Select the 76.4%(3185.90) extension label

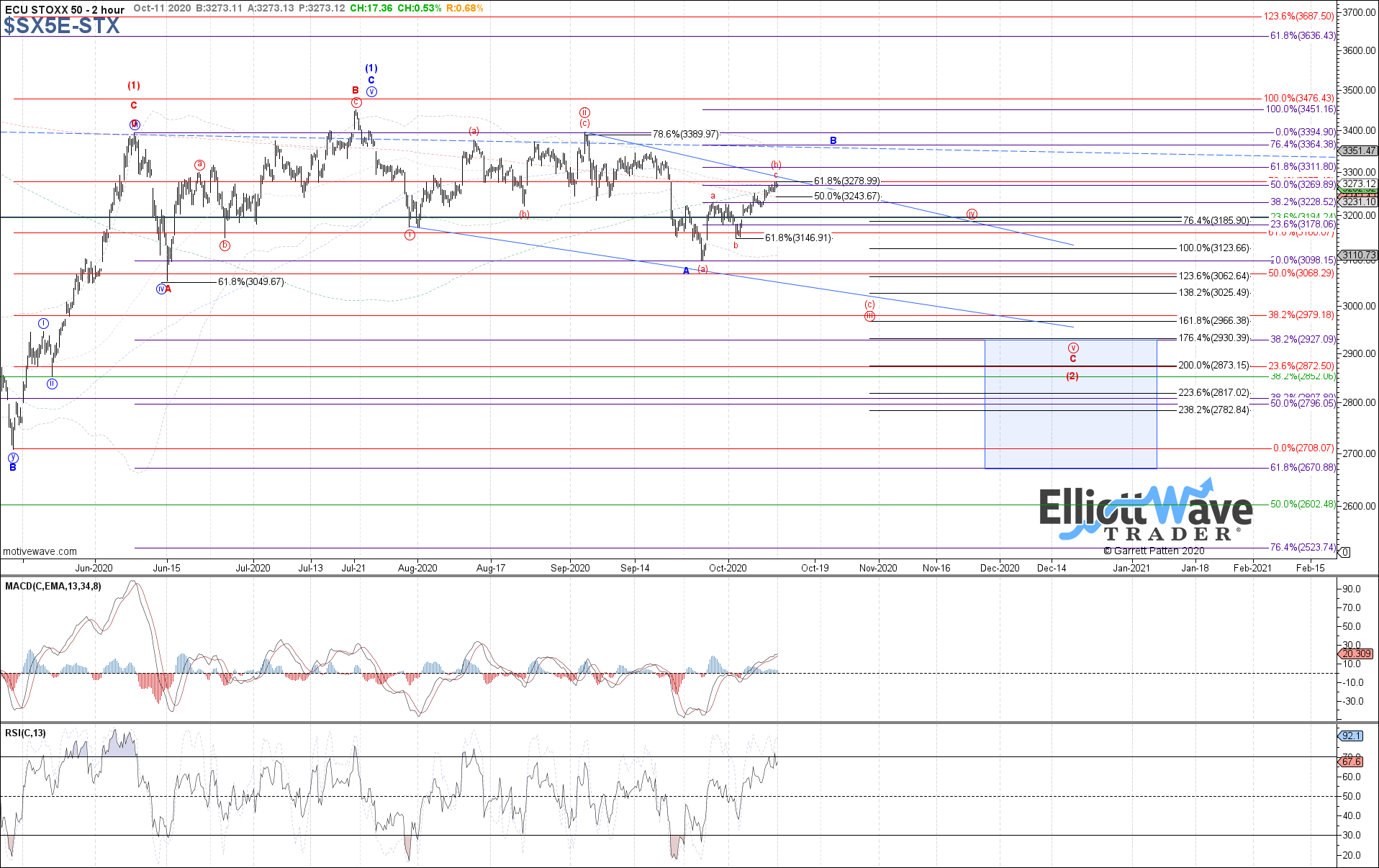1216,220
